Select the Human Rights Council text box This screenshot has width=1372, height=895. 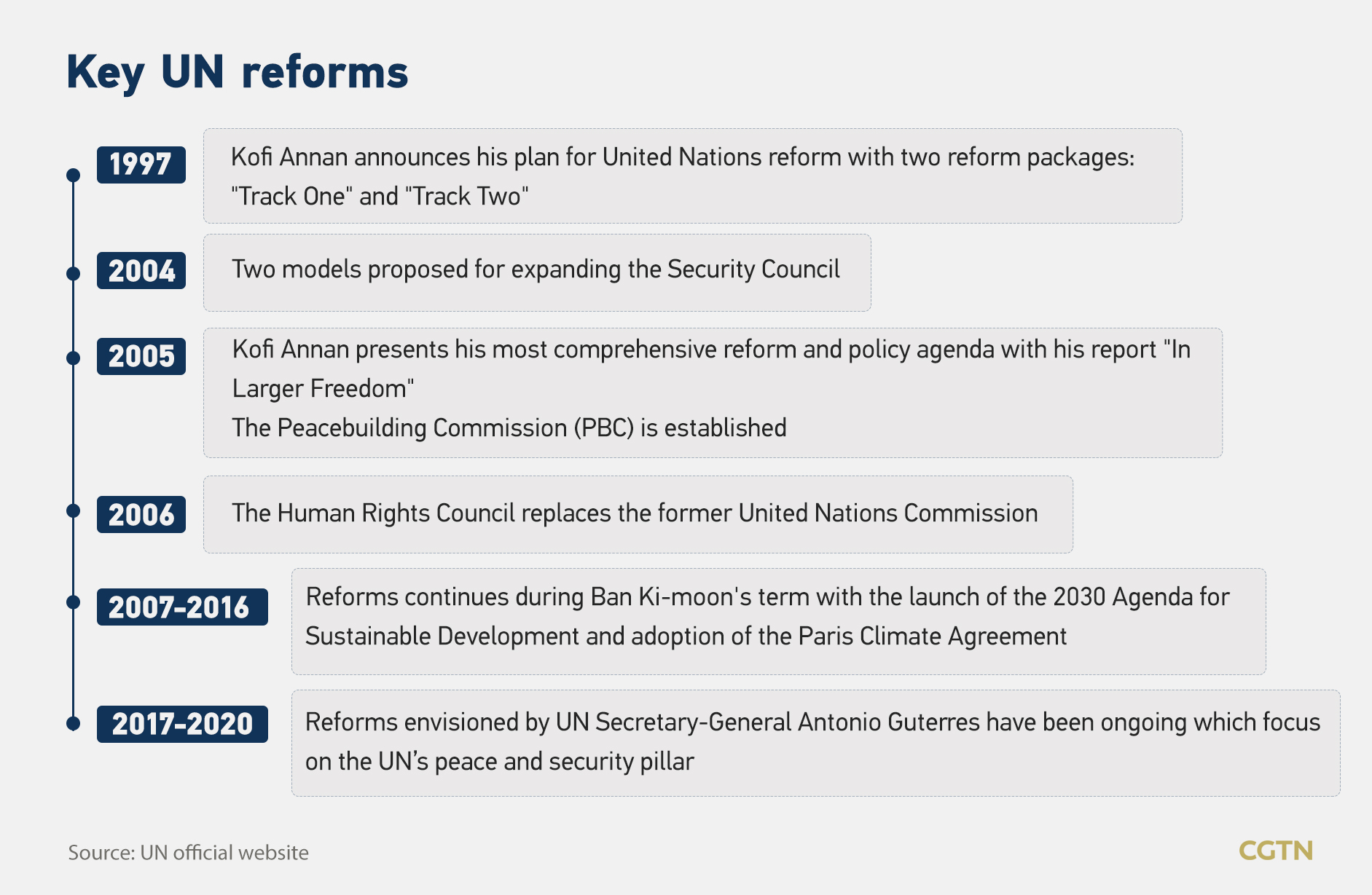(638, 515)
